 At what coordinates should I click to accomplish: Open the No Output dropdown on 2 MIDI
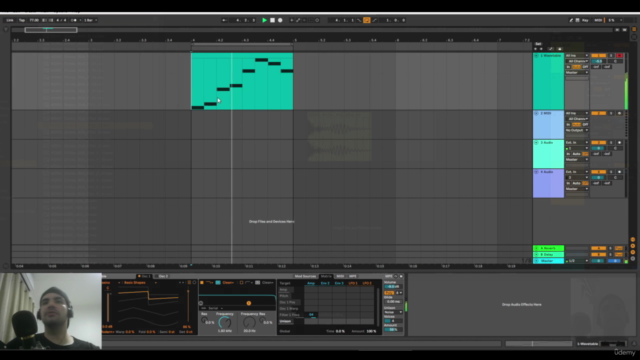point(577,130)
